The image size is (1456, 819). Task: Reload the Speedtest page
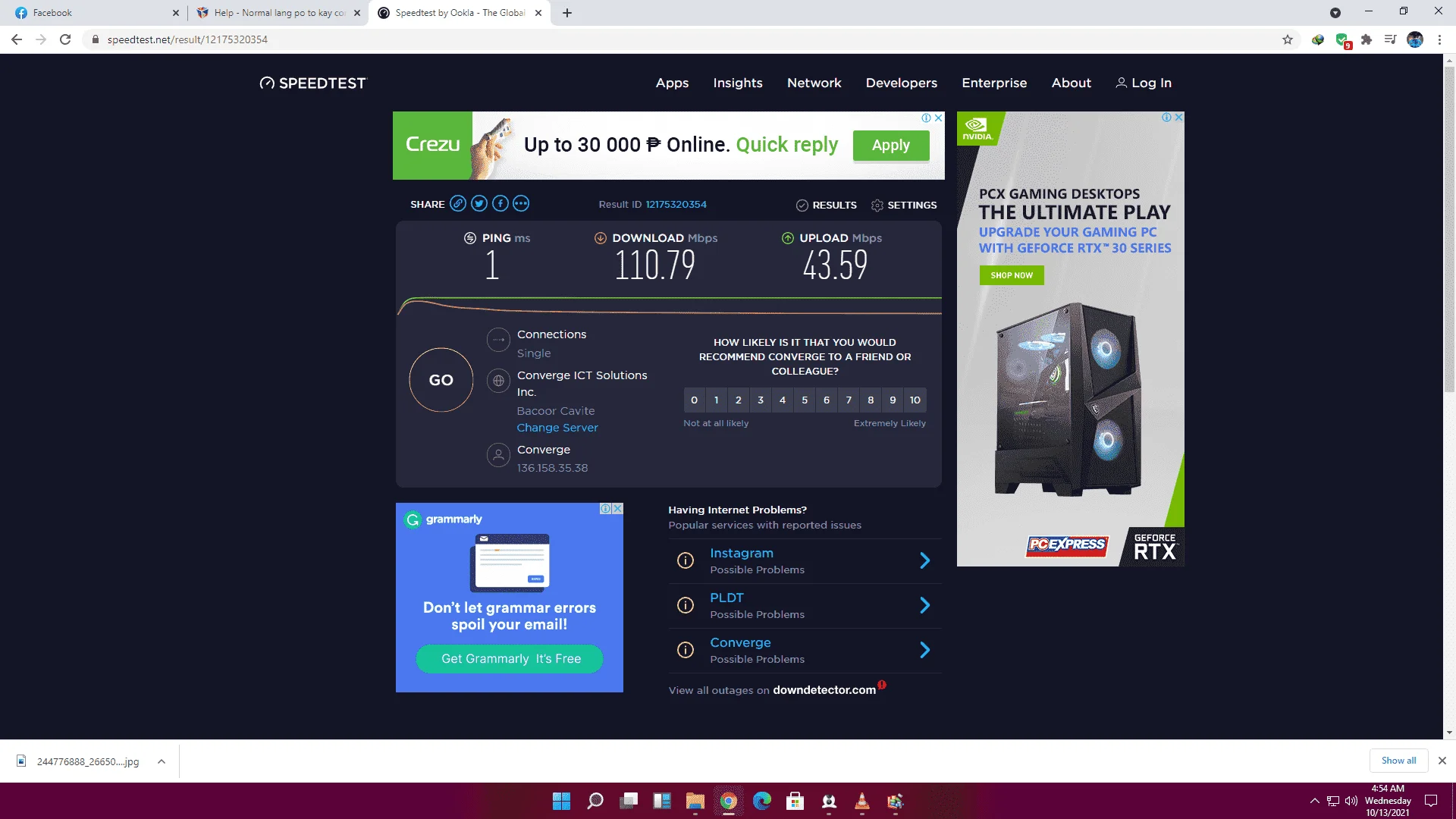65,39
